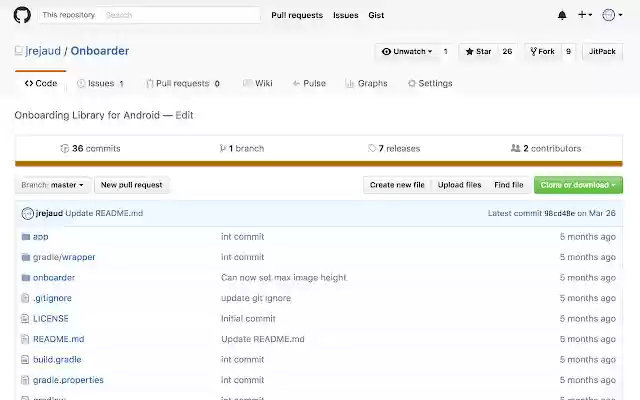Viewport: 640px width, 400px height.
Task: Open the Onboarder repository title link
Action: click(x=100, y=51)
